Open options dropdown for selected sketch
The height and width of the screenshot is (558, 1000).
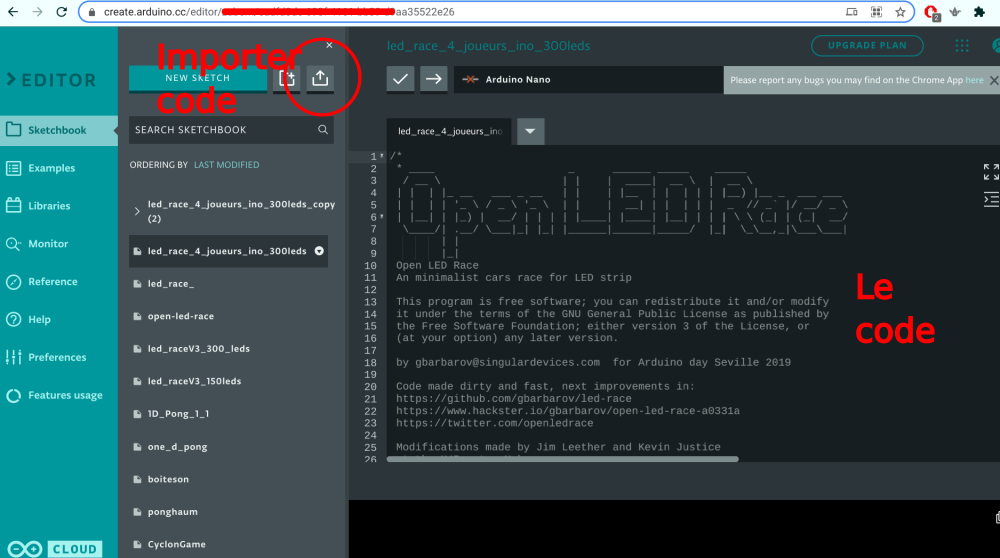(319, 251)
